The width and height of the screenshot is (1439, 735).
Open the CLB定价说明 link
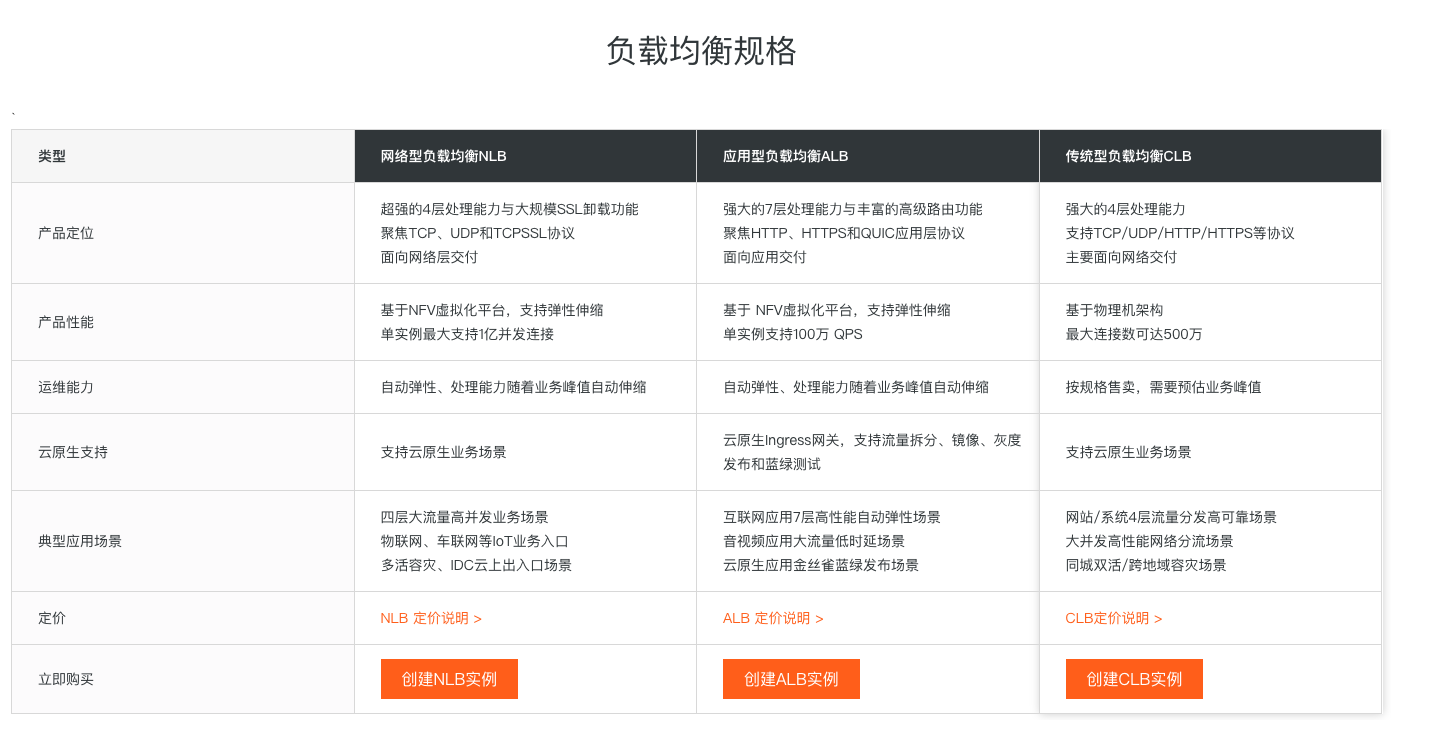(x=1114, y=618)
